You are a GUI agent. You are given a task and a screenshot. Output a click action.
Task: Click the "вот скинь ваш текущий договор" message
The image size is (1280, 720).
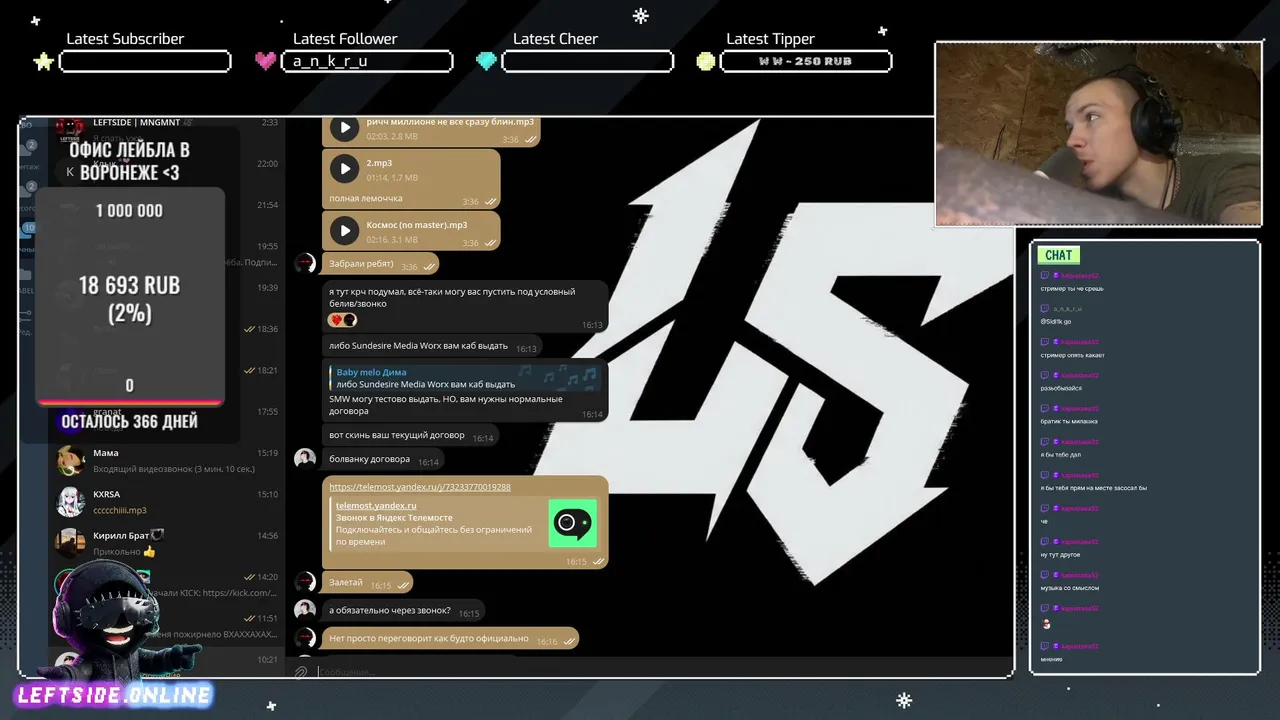410,436
